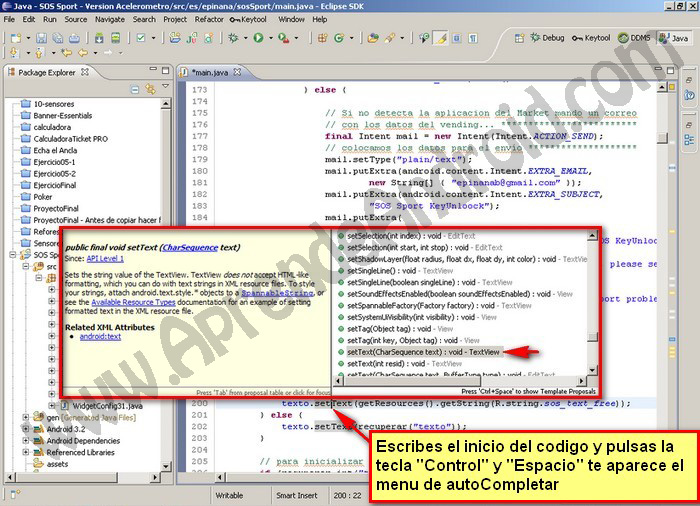
Task: Click the Search flashlight toolbar icon
Action: (389, 38)
